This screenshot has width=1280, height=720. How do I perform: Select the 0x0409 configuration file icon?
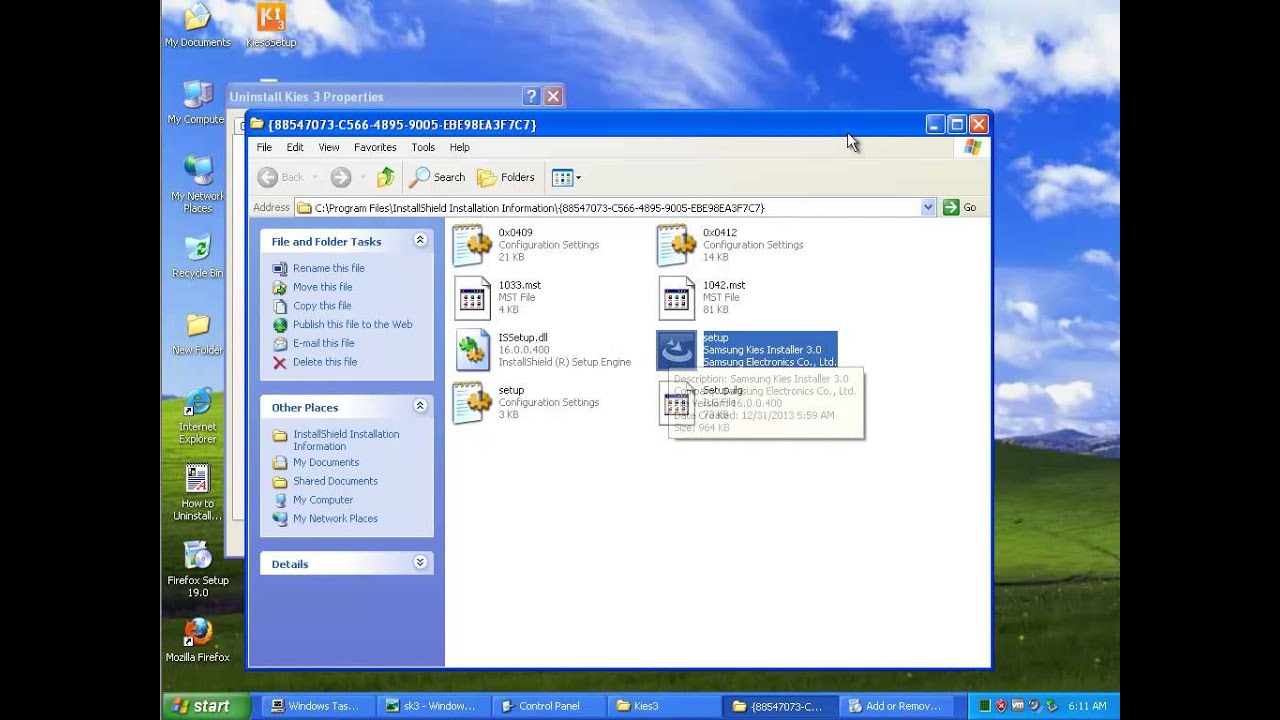[473, 245]
